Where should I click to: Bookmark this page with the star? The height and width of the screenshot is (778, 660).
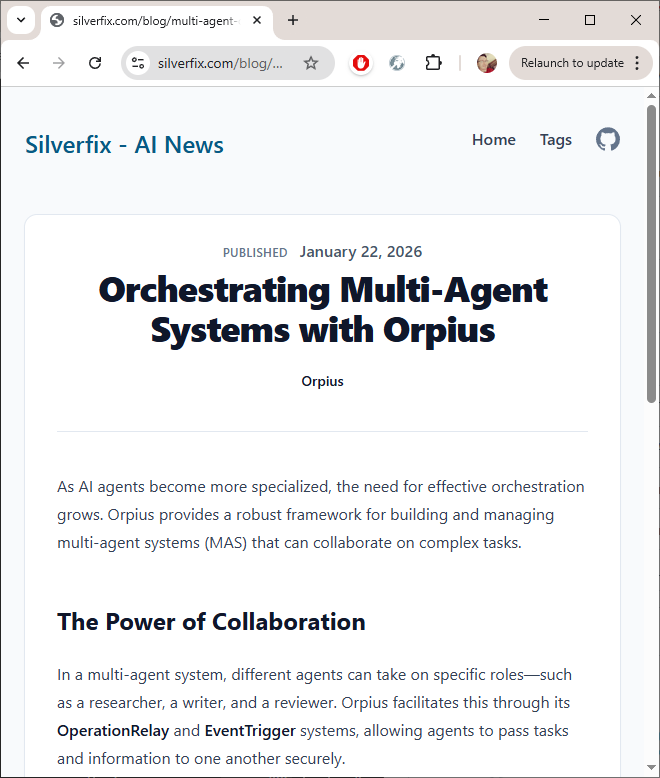(311, 63)
